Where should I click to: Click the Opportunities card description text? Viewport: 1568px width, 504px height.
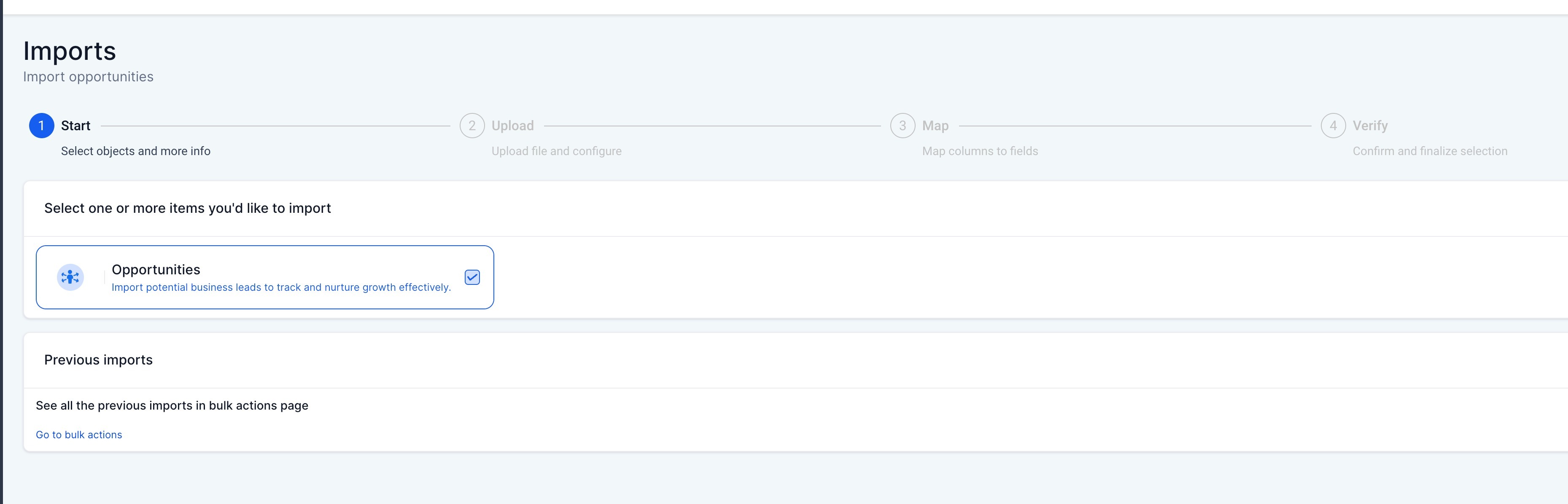point(281,287)
